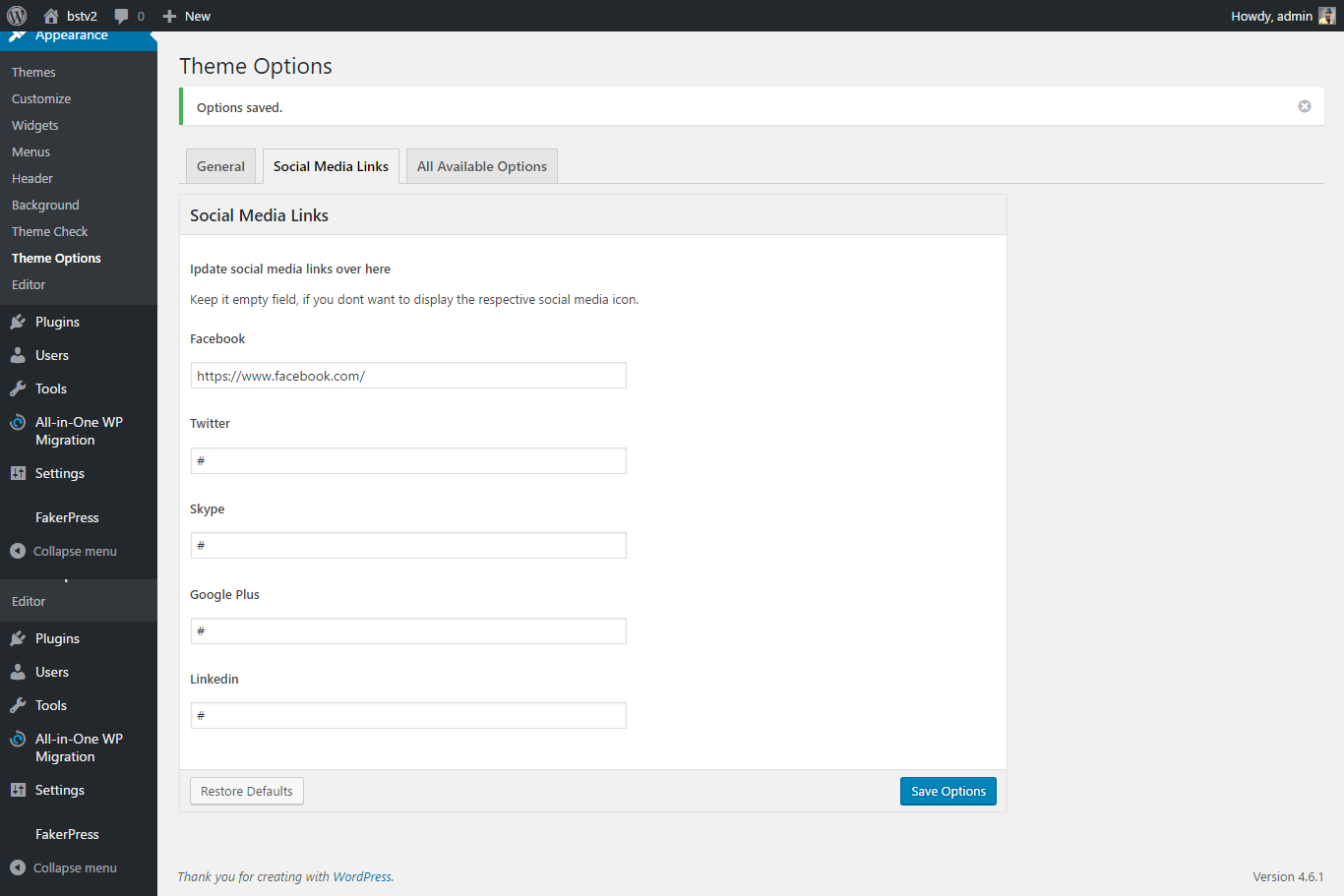Screen dimensions: 1344x896
Task: Focus the Google Plus link field
Action: tap(408, 630)
